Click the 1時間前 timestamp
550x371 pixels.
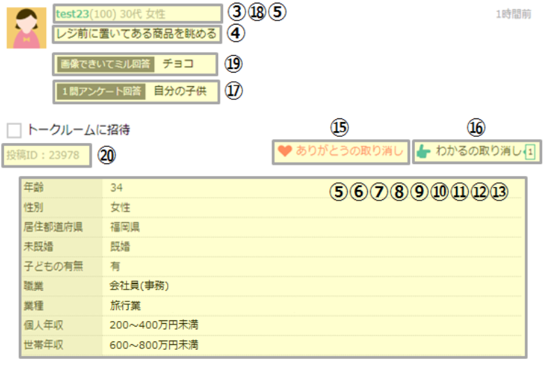tap(514, 14)
